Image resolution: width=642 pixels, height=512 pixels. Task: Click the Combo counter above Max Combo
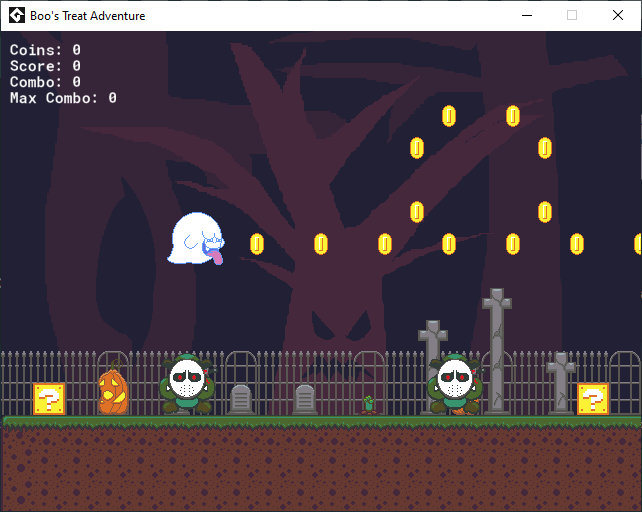[45, 82]
